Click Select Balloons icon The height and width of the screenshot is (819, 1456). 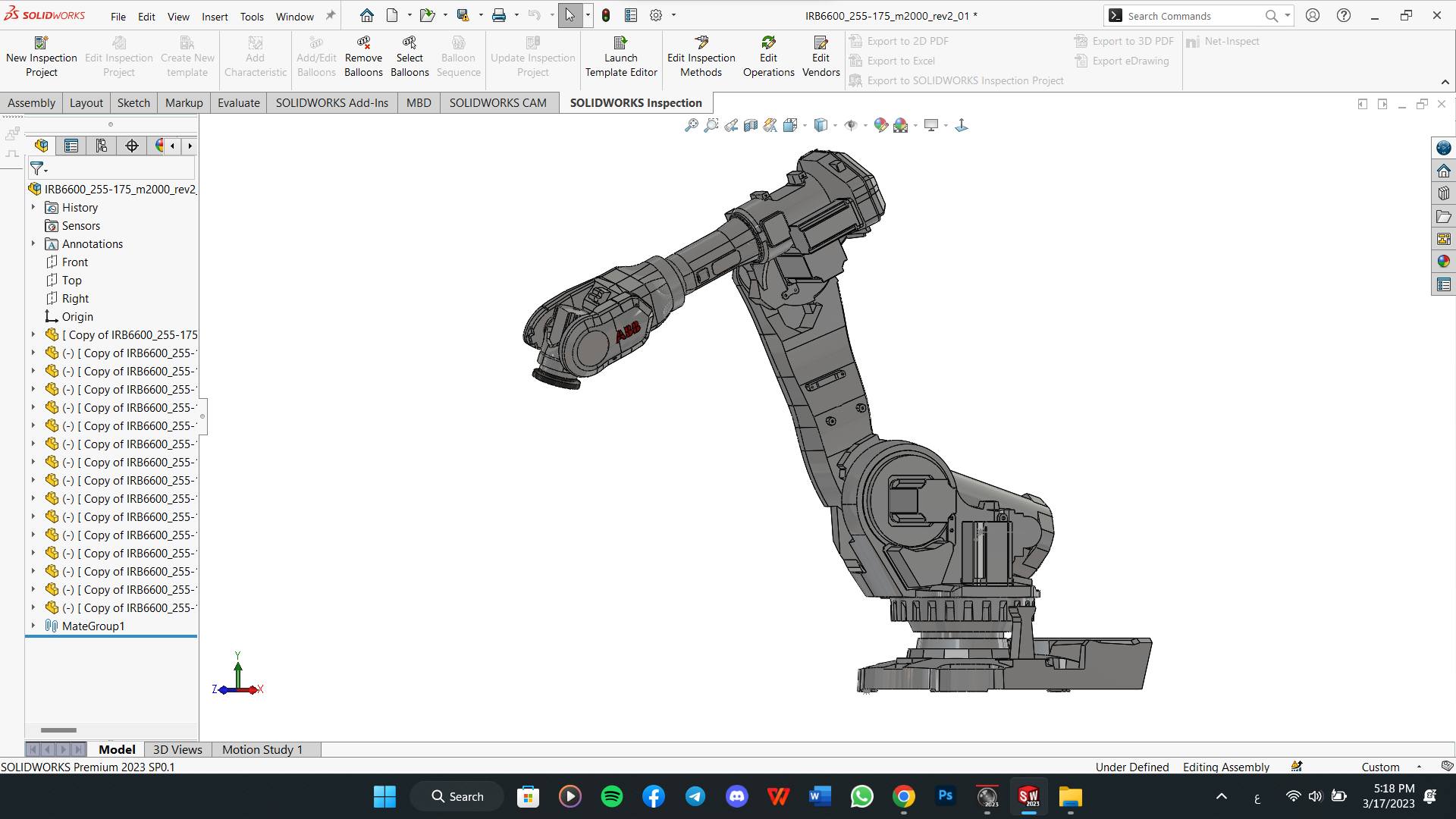click(x=409, y=42)
